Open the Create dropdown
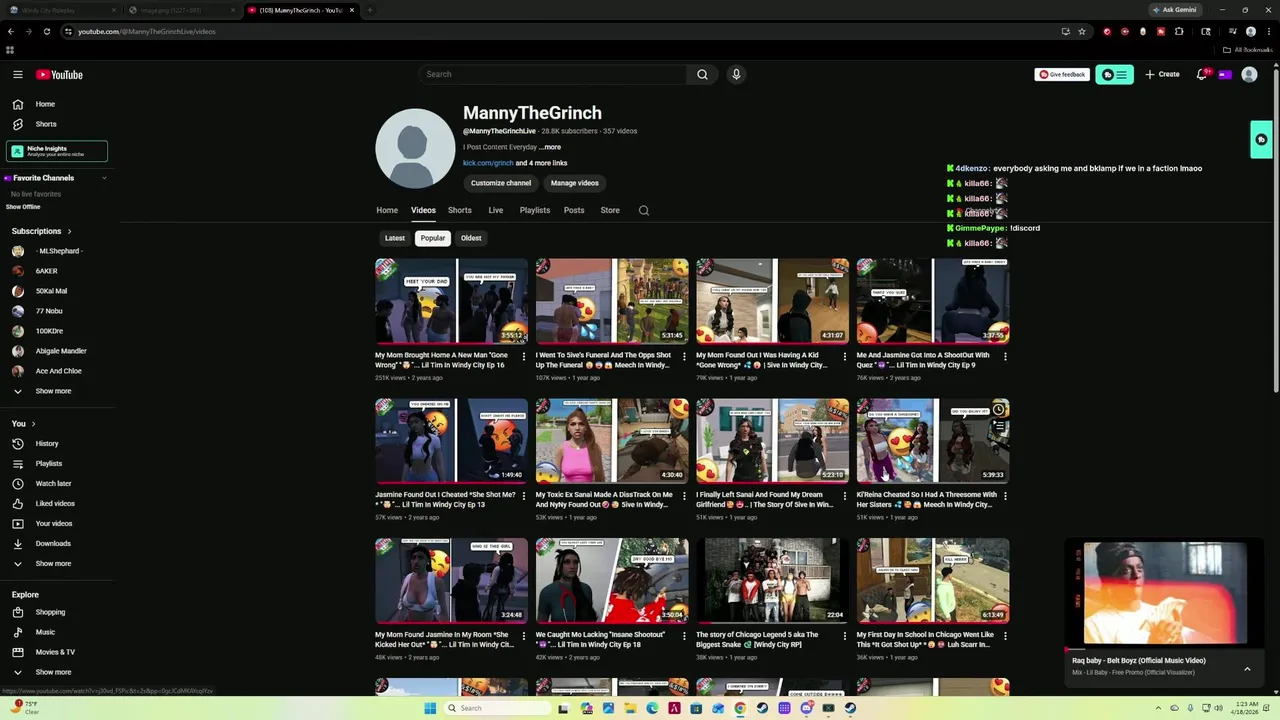Viewport: 1280px width, 720px height. point(1162,74)
